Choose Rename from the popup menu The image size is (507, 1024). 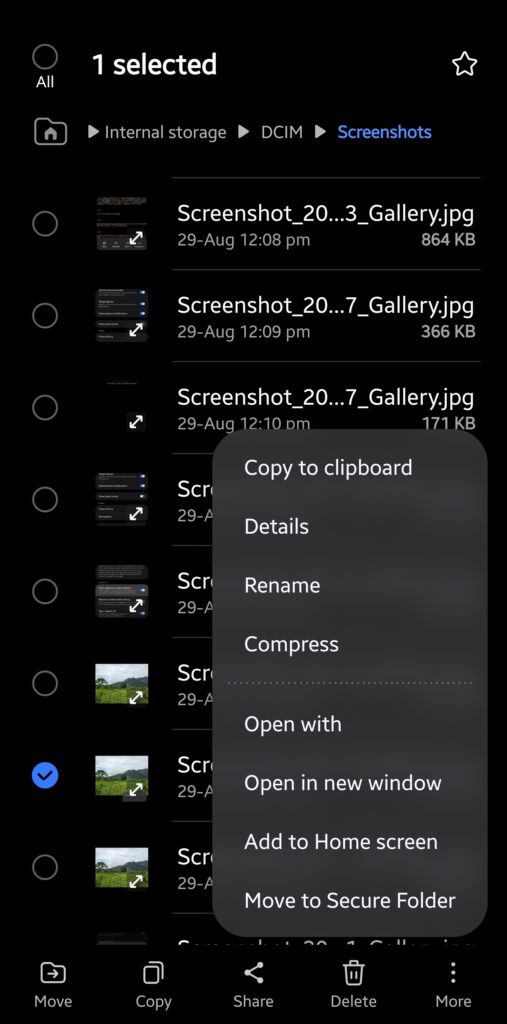coord(282,585)
